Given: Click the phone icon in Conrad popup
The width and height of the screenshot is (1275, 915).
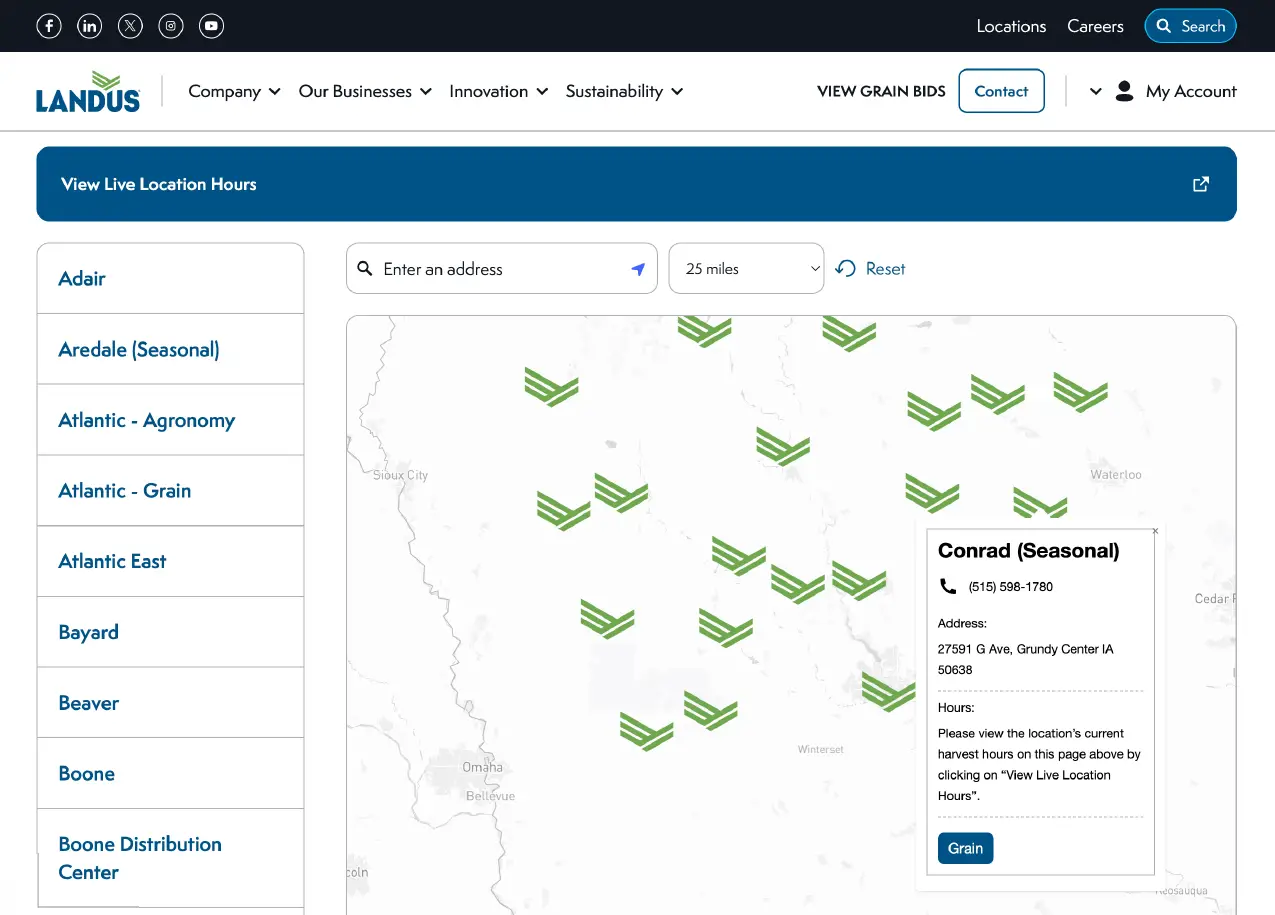Looking at the screenshot, I should 948,586.
